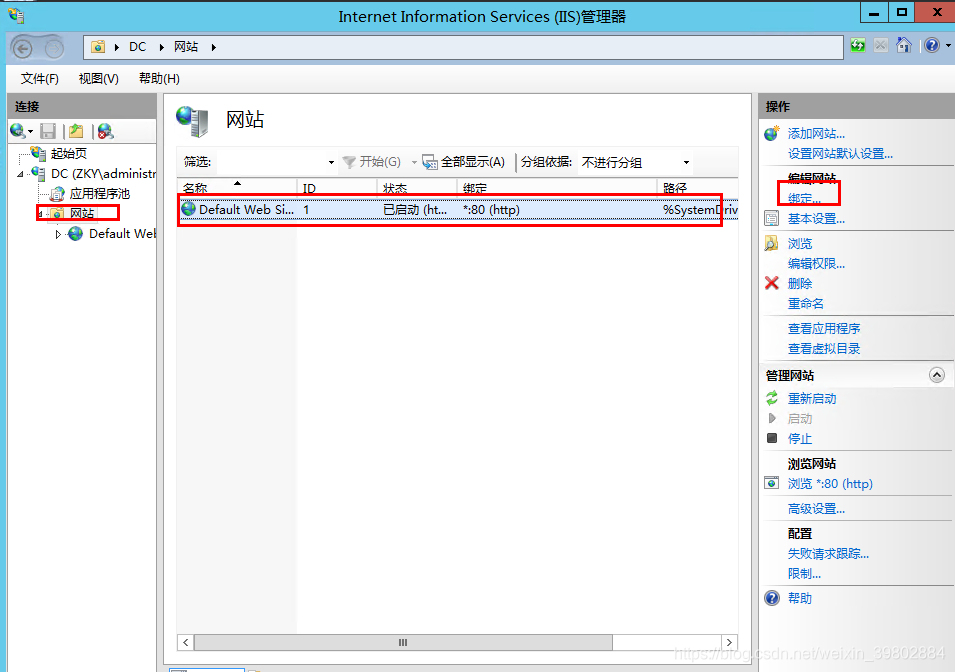This screenshot has height=672, width=955.
Task: Sort by the ID column header
Action: 337,187
